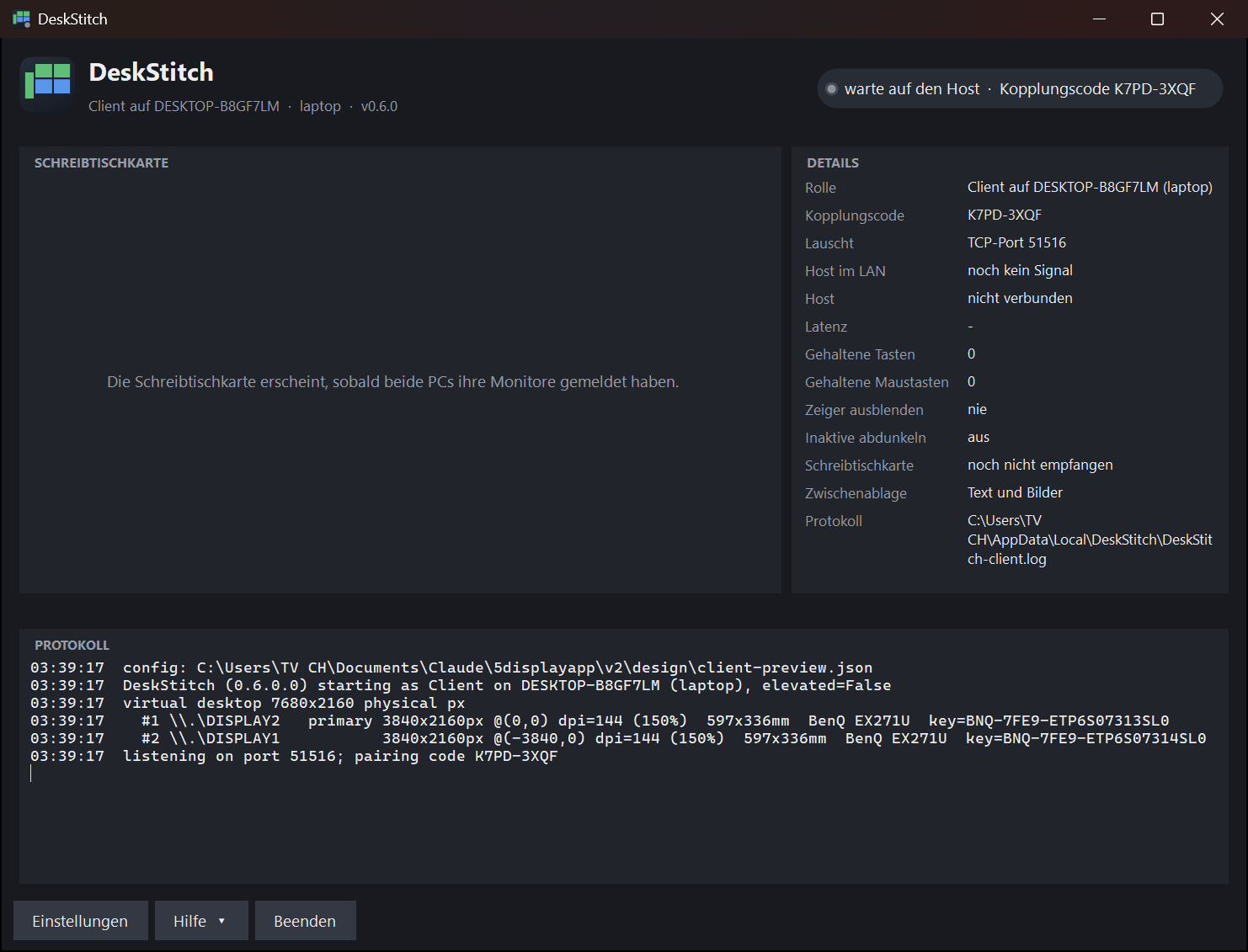Click the 'Gehaltene Tasten' label
This screenshot has height=952, width=1248.
point(860,354)
